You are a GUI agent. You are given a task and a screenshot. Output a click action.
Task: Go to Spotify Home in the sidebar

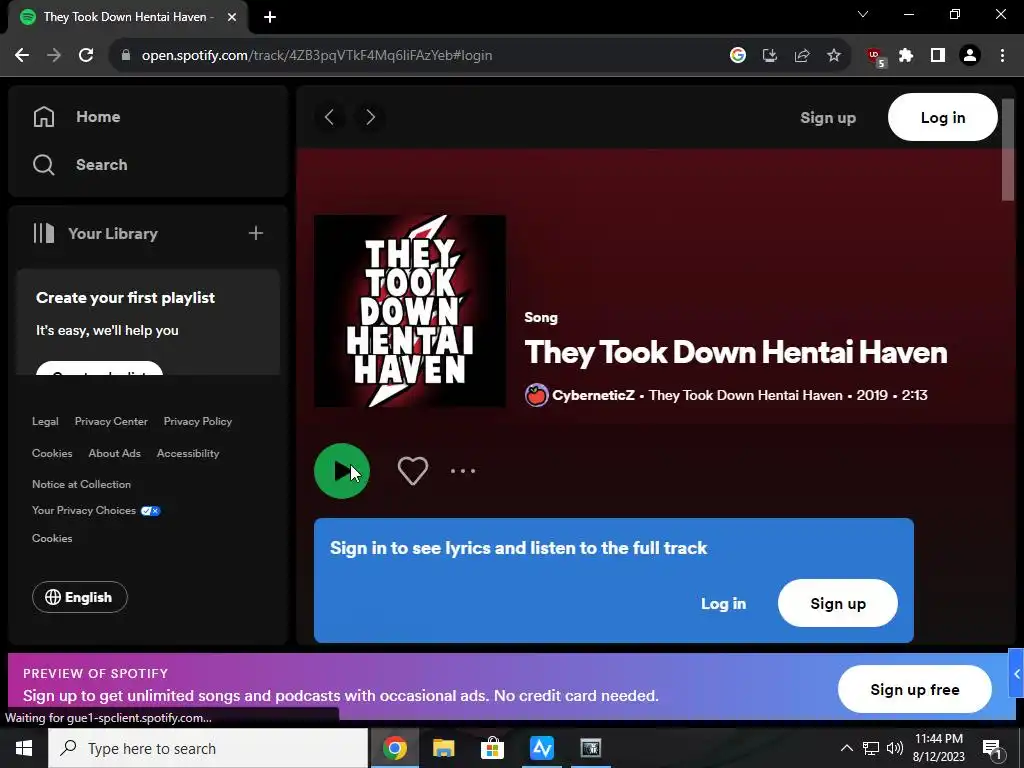[x=76, y=117]
